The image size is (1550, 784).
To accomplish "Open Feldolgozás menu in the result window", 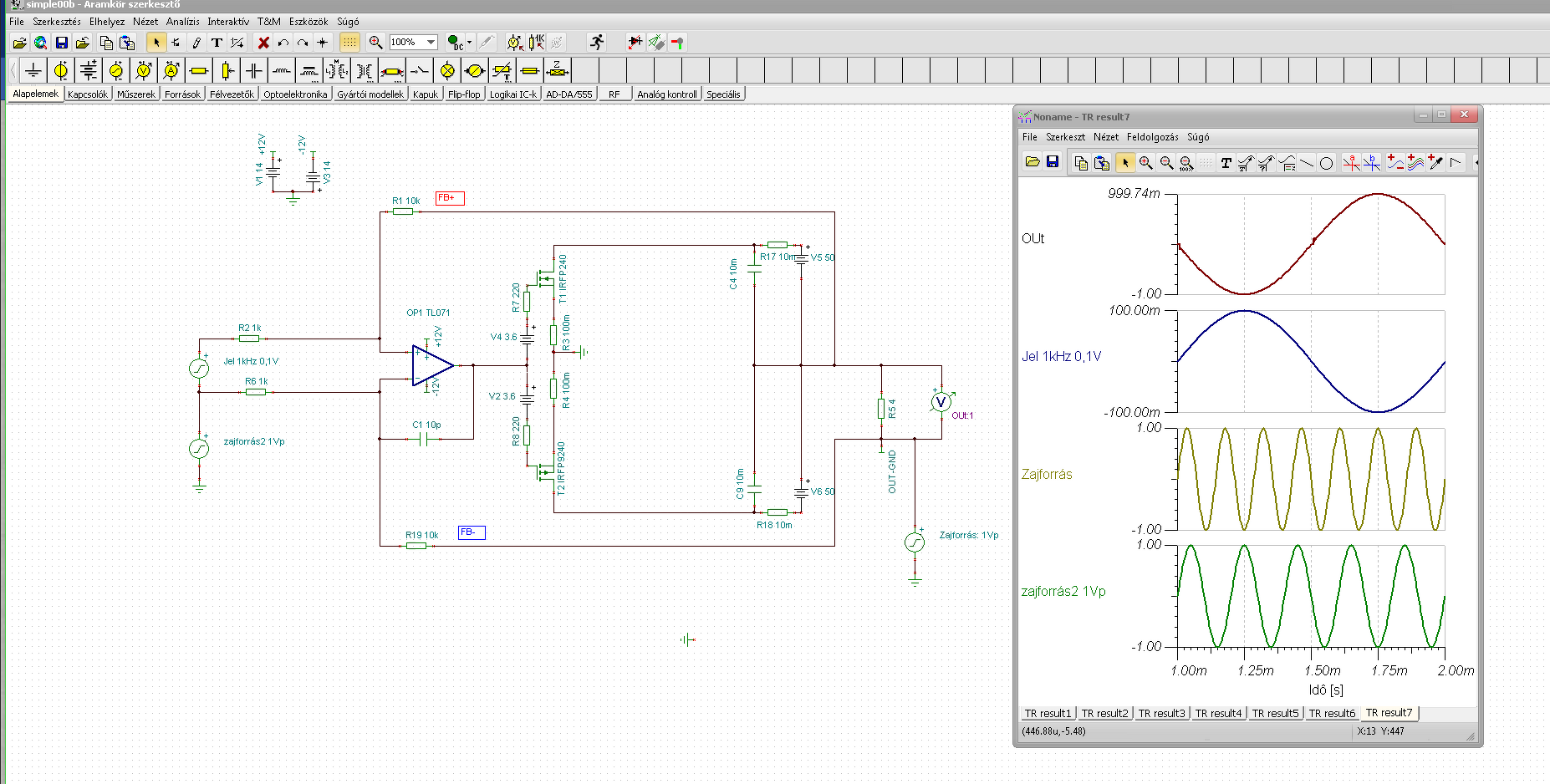I will (1152, 137).
